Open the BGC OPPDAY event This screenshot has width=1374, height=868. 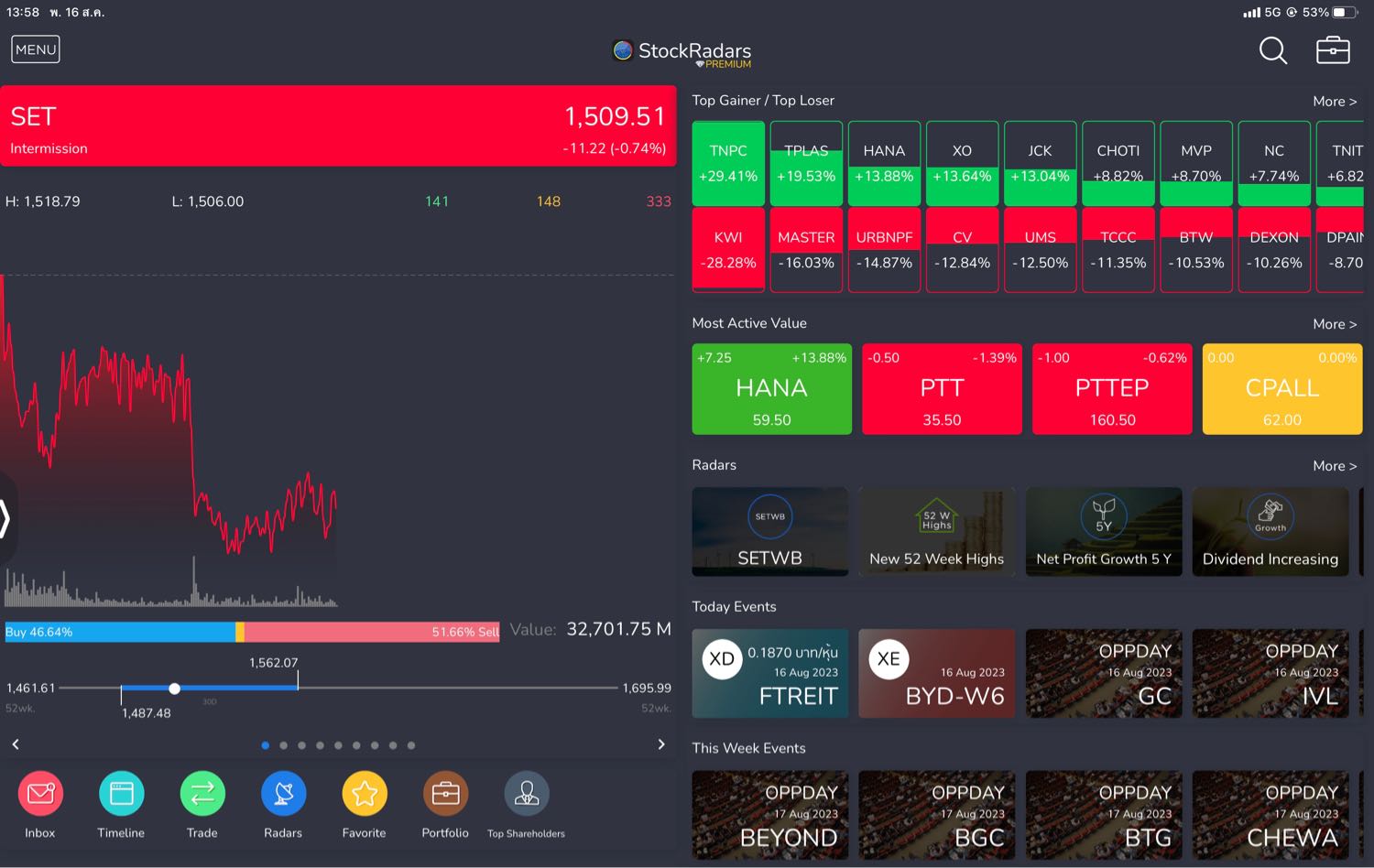click(x=937, y=815)
